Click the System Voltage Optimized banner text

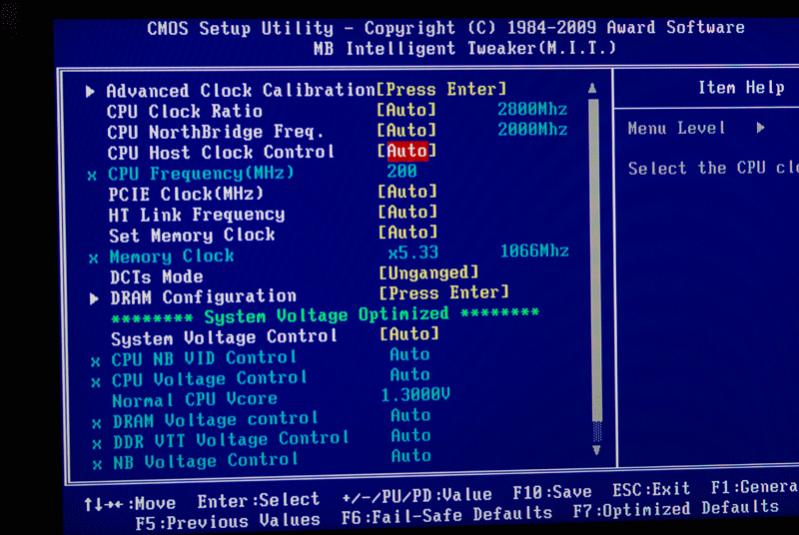(x=326, y=315)
